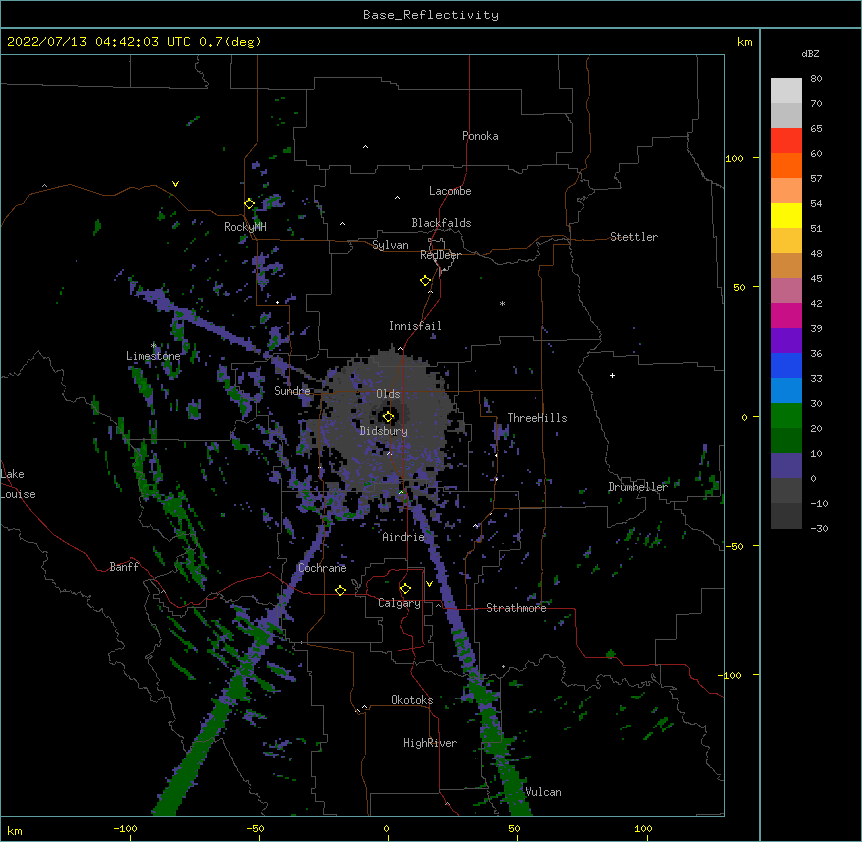Click the RockyMH city label
This screenshot has height=842, width=862.
[245, 227]
